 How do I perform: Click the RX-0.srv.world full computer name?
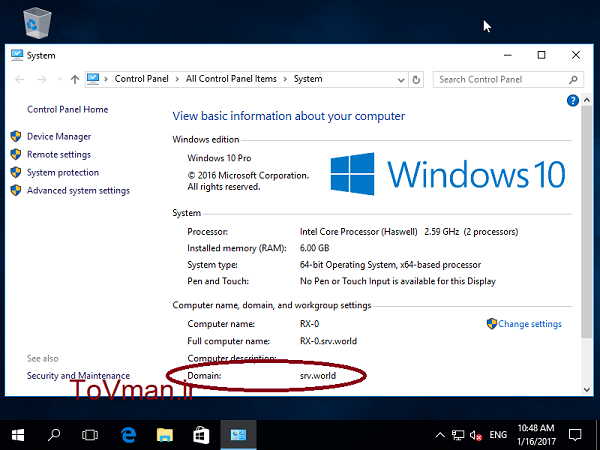click(x=328, y=341)
